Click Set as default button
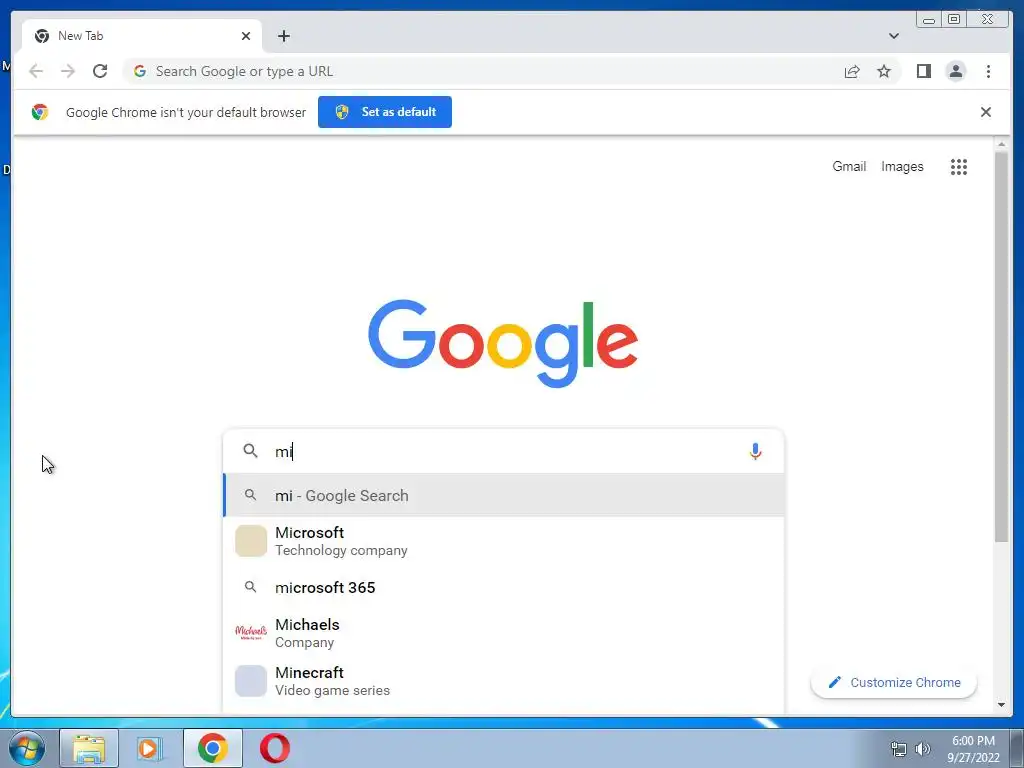Image resolution: width=1024 pixels, height=768 pixels. (x=385, y=112)
